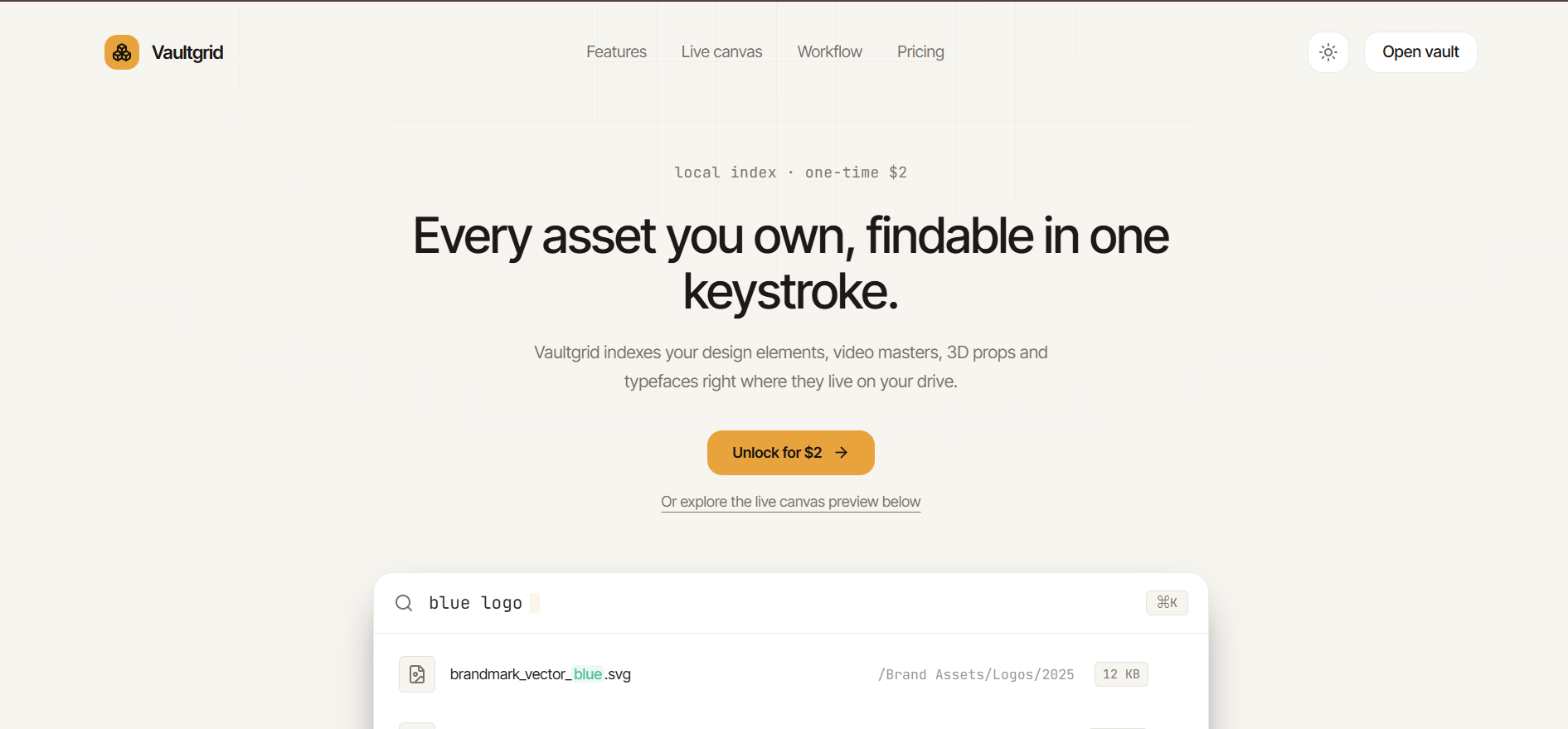Click the local index one-time $2 tagline

tap(791, 173)
